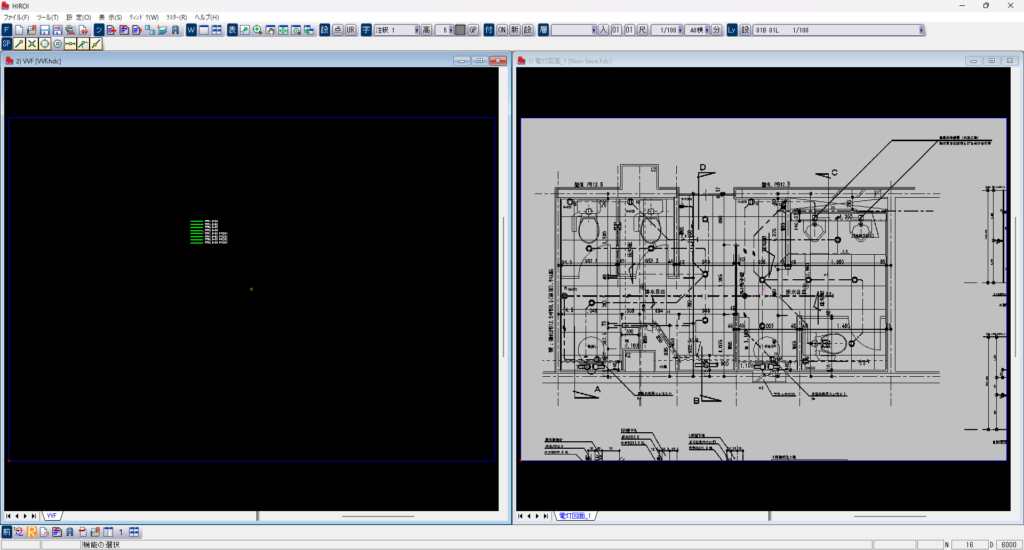Click the orange R icon in bottom toolbar
The image size is (1024, 550).
click(x=32, y=531)
